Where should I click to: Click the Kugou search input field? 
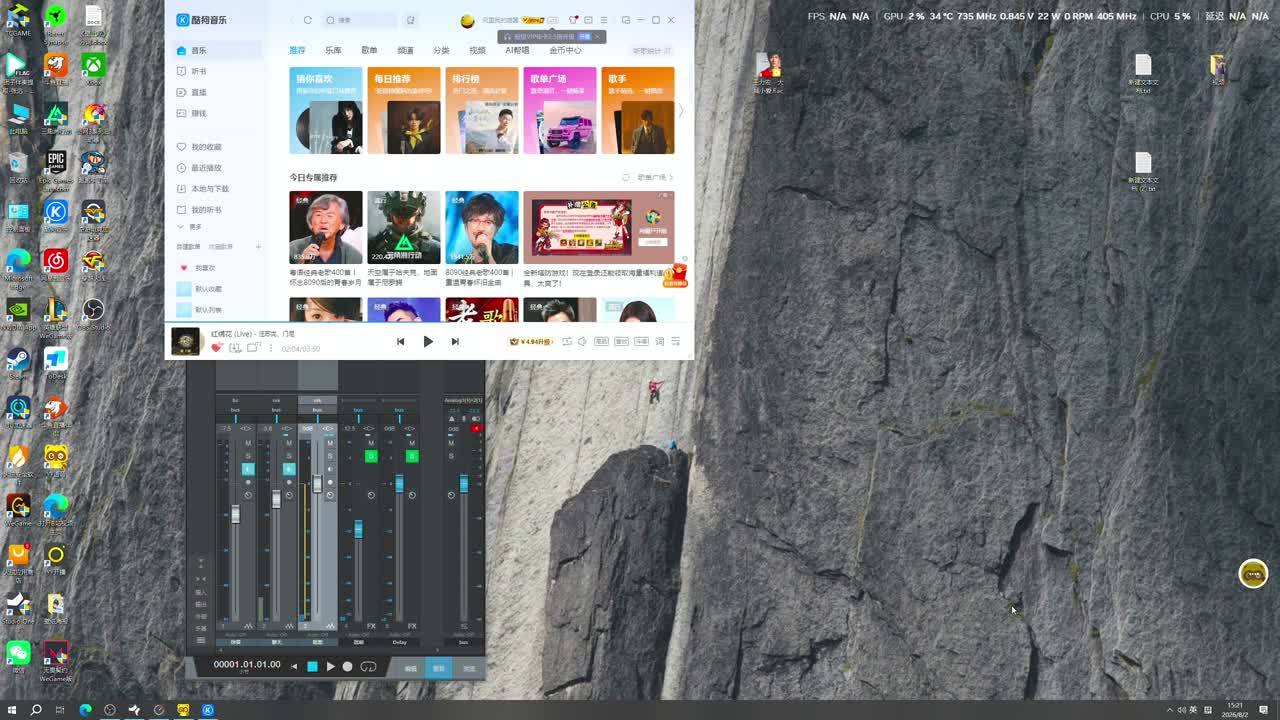click(x=362, y=20)
